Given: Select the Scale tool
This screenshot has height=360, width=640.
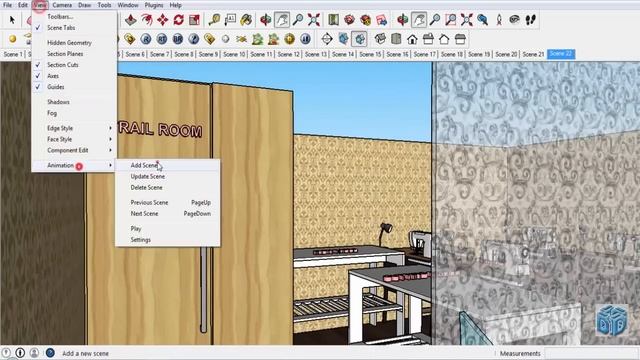Looking at the screenshot, I should (194, 20).
